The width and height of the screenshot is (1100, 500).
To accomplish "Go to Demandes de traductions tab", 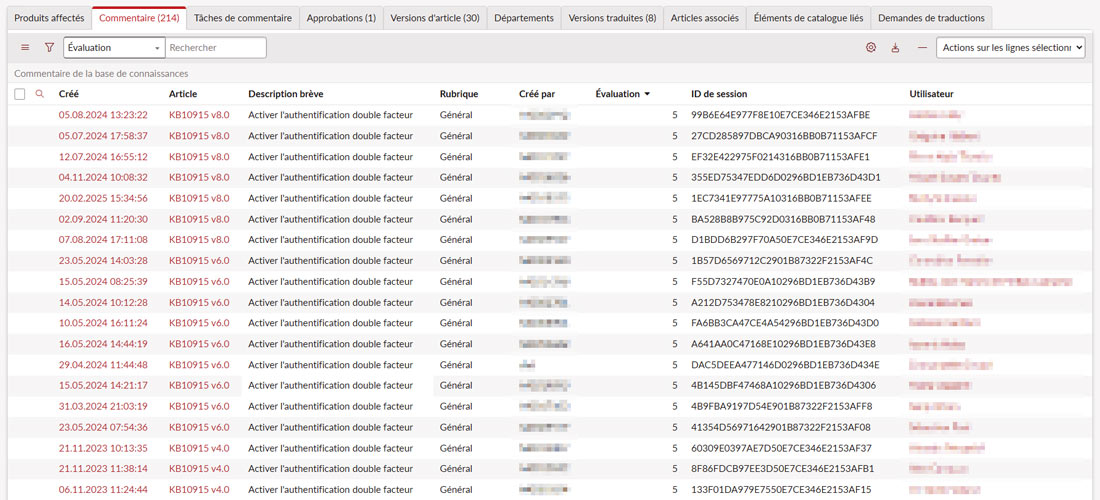I will [x=930, y=18].
